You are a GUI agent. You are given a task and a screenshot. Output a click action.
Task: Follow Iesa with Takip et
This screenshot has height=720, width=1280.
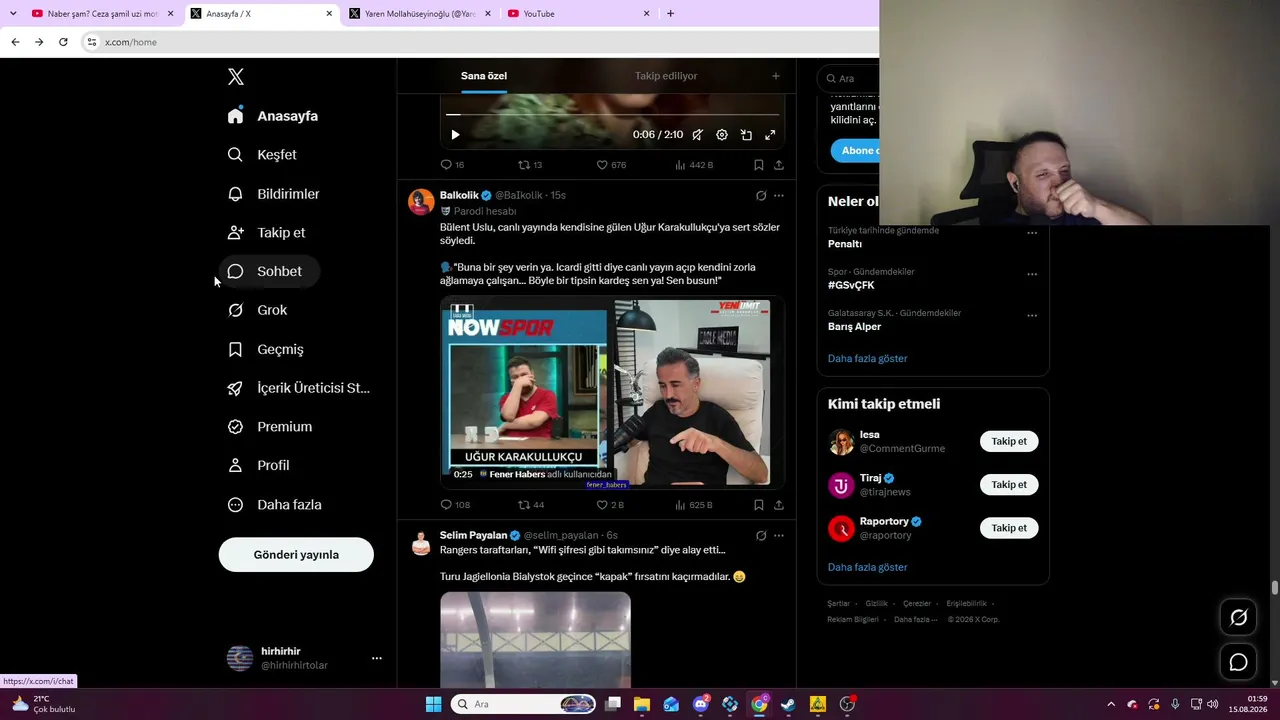point(1009,441)
